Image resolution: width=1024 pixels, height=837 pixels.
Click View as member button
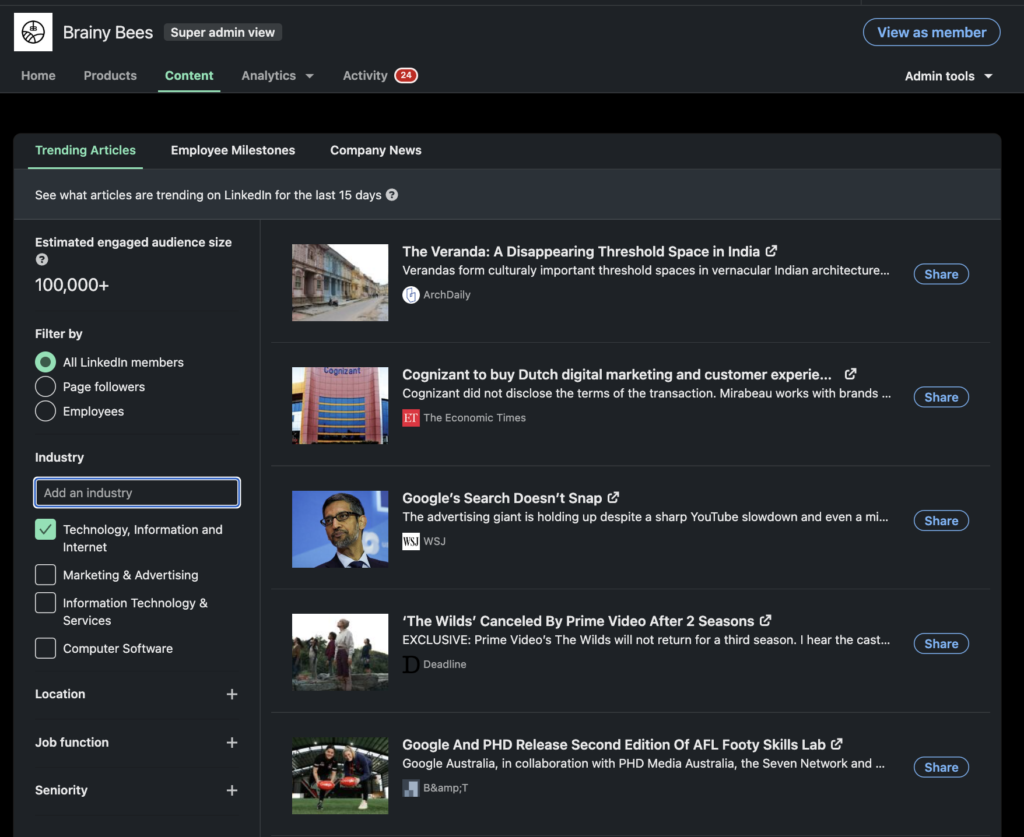pyautogui.click(x=931, y=32)
